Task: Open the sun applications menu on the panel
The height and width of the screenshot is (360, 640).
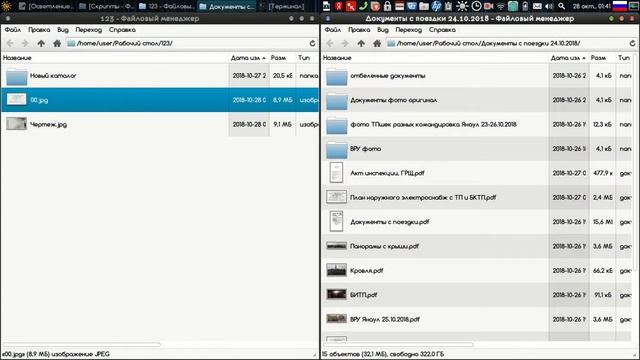Action: [6, 6]
